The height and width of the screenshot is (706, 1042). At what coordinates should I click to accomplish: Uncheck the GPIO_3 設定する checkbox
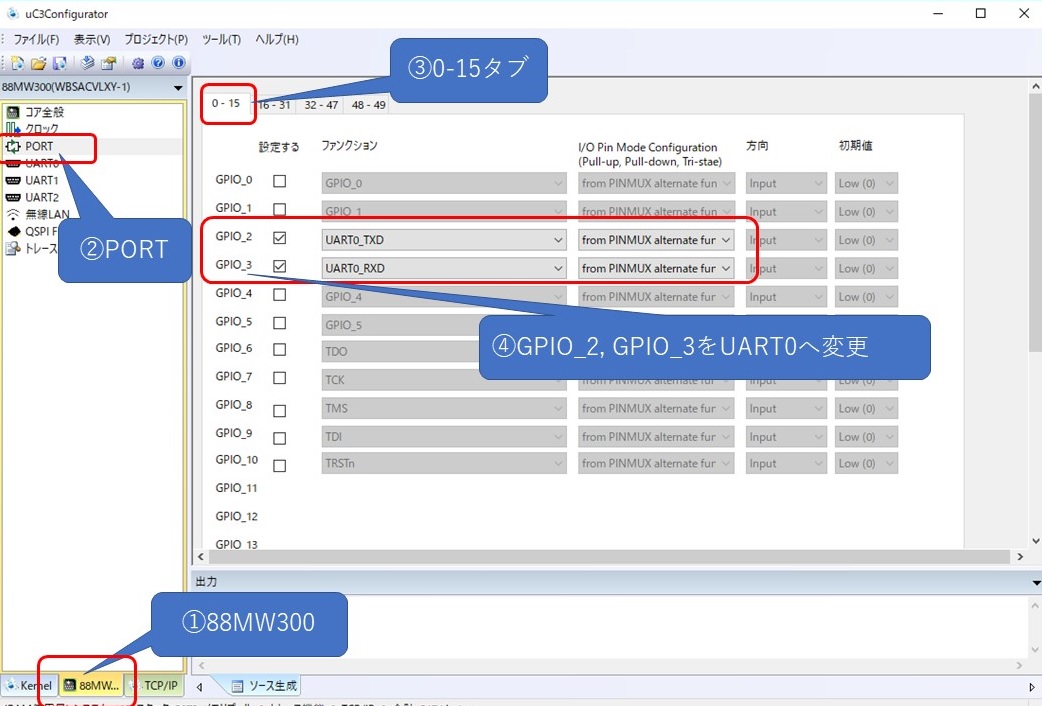[x=280, y=267]
